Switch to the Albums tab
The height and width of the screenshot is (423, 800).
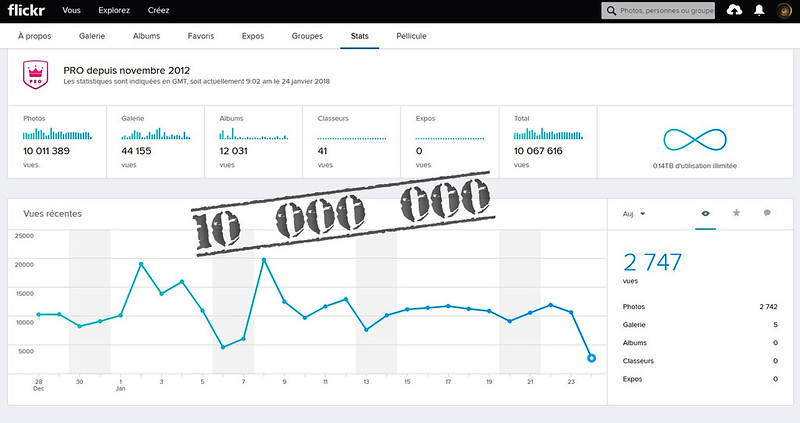(x=146, y=36)
